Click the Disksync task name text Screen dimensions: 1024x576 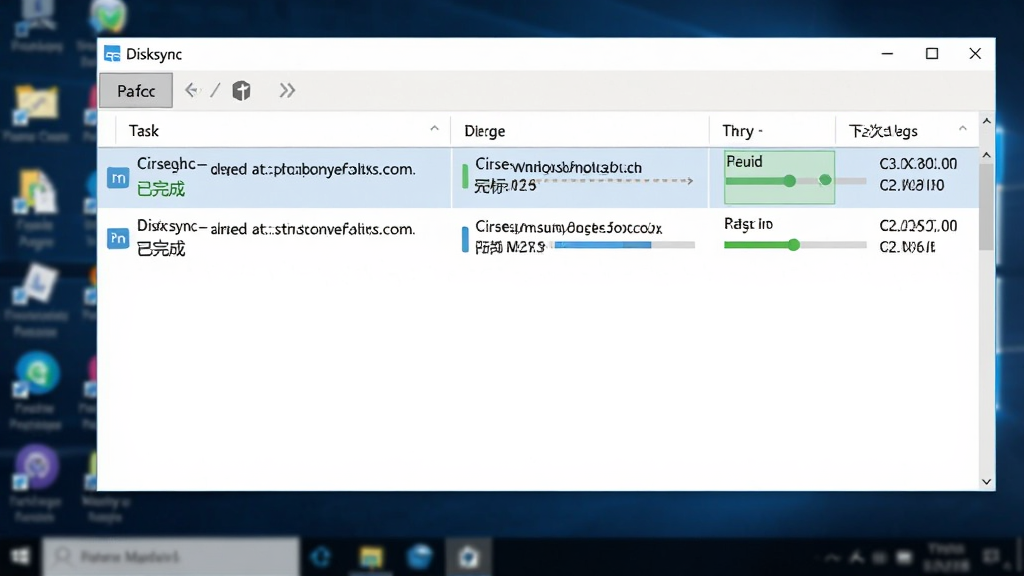[276, 228]
